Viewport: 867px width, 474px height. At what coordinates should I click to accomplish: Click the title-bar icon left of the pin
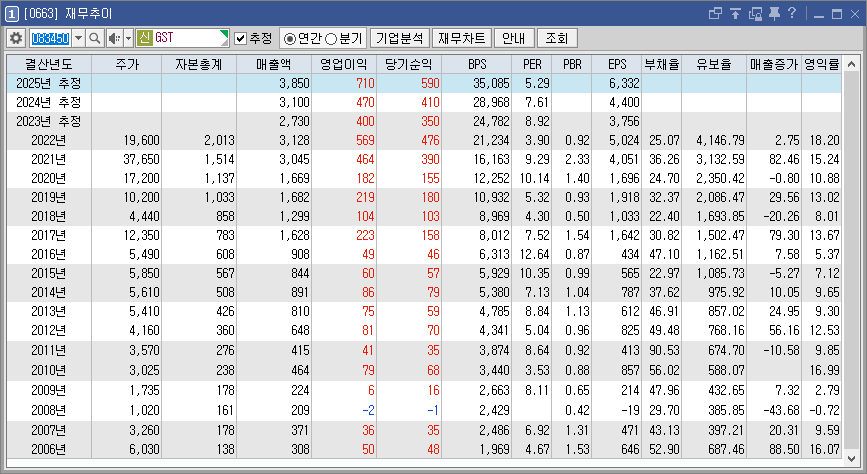[755, 13]
